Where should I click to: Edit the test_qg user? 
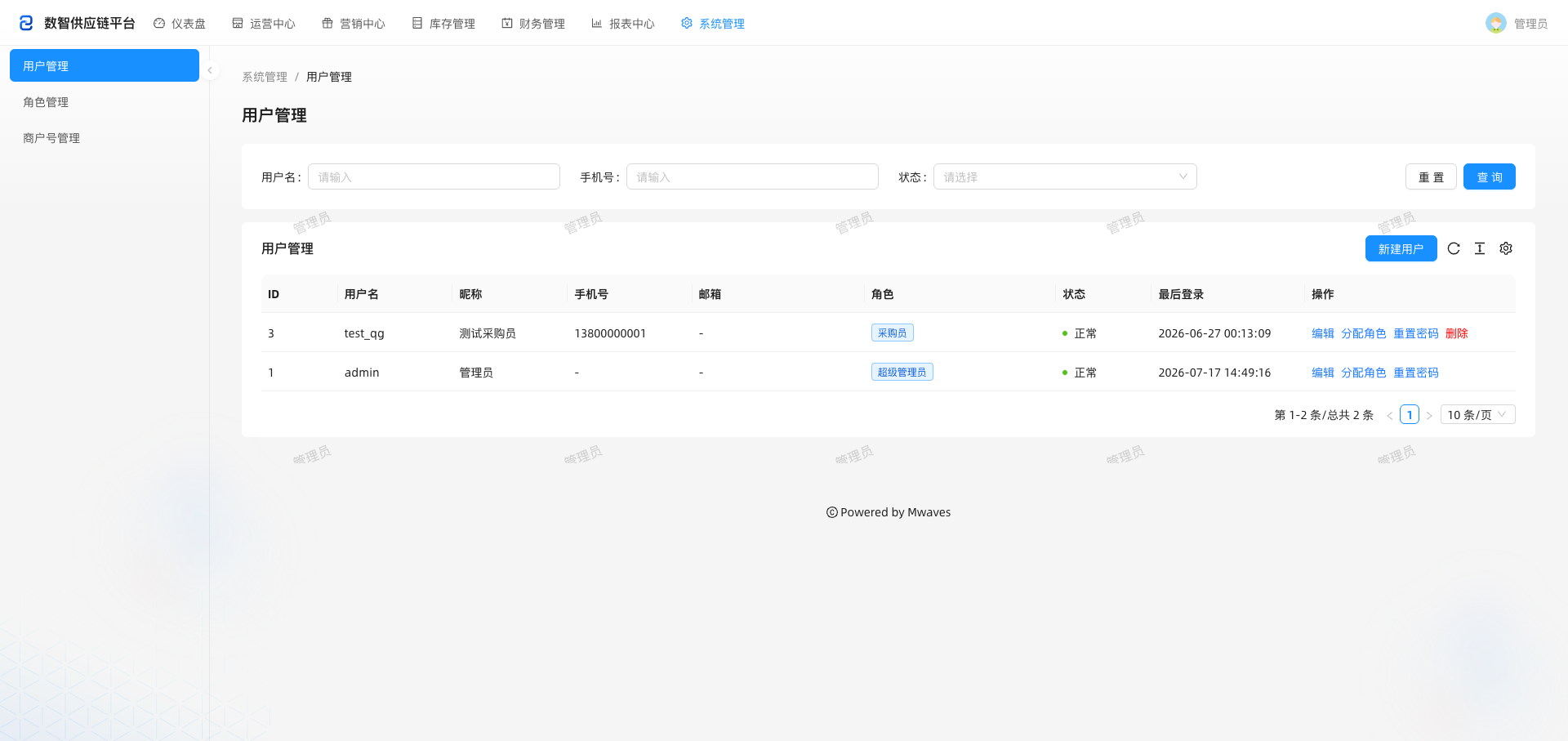point(1323,333)
